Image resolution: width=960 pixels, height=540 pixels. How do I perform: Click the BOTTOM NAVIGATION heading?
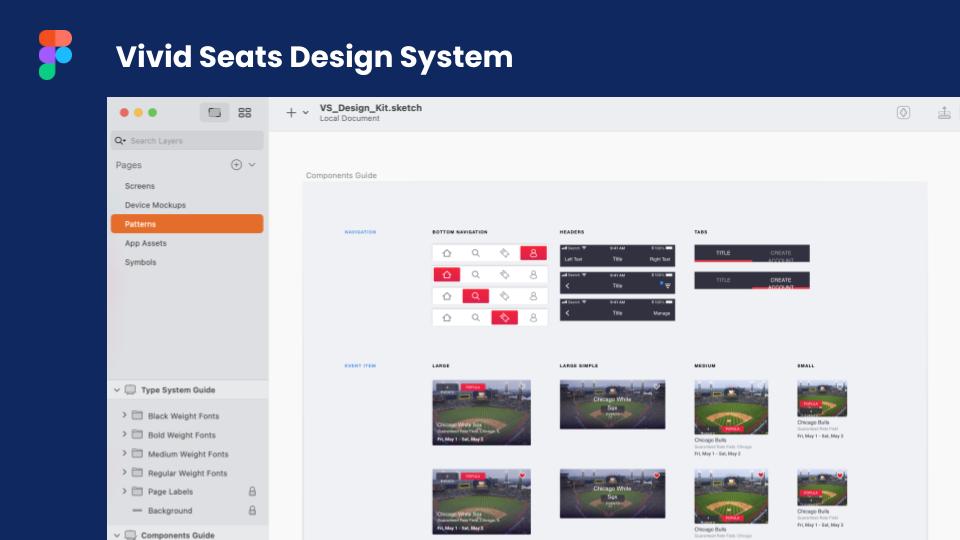[460, 232]
